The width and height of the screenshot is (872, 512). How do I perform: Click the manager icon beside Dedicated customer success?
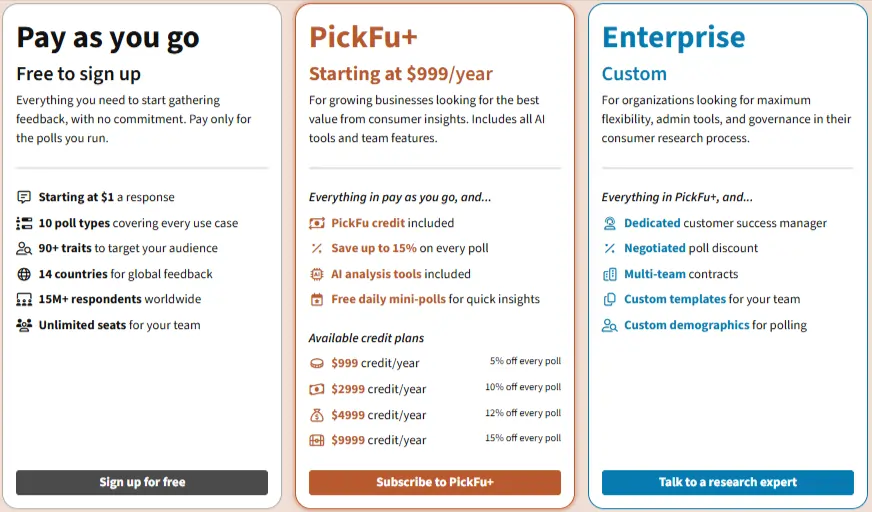coord(610,223)
